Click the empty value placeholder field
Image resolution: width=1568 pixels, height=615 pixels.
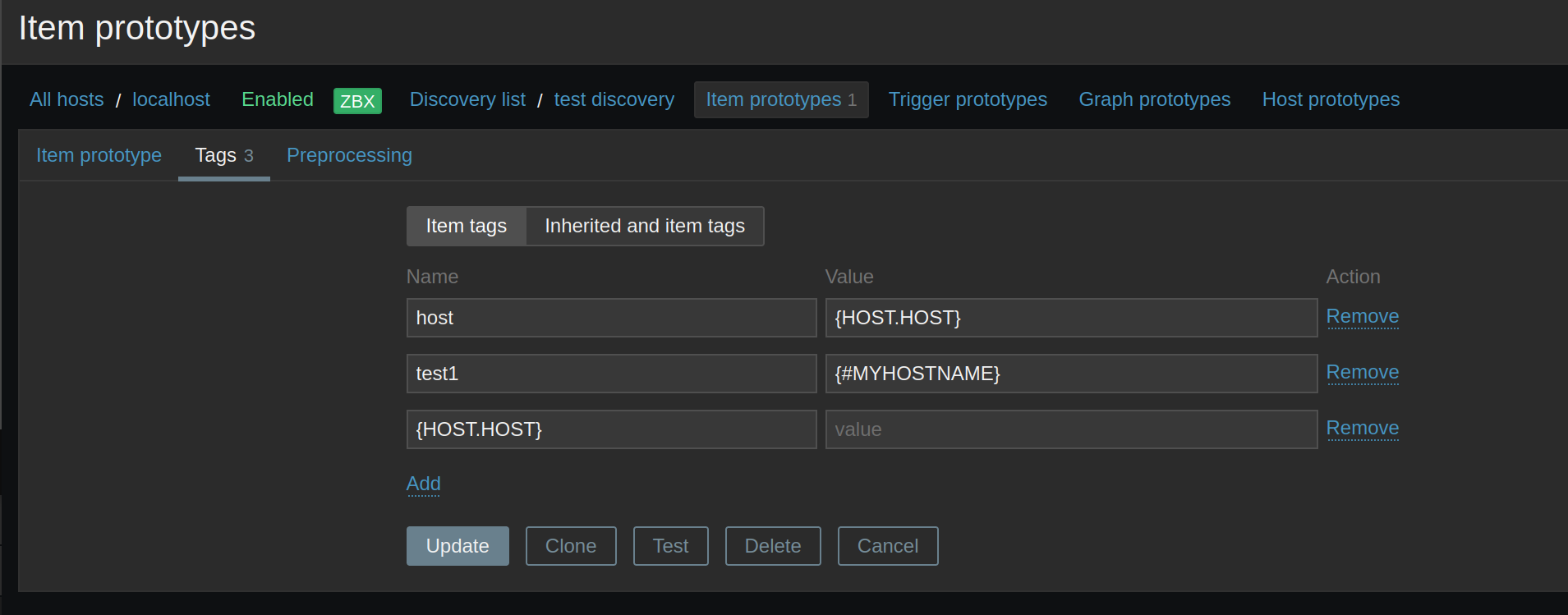(1071, 429)
